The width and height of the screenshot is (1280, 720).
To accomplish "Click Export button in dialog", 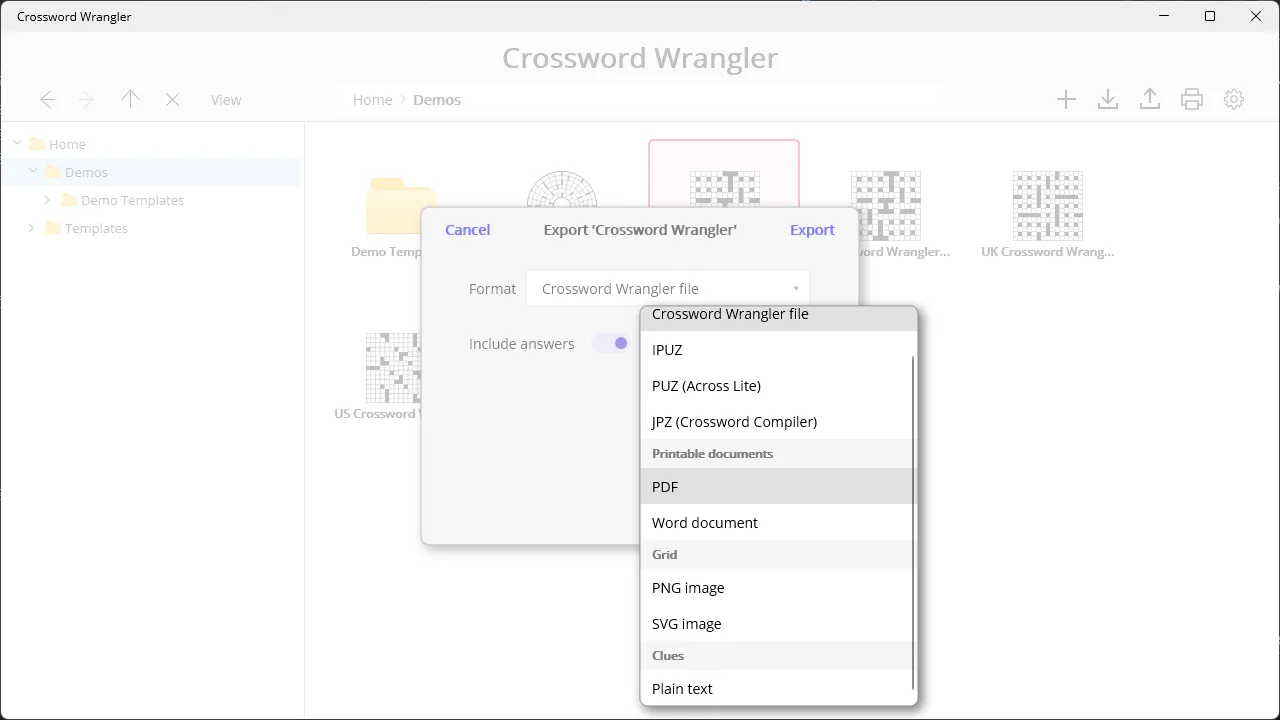I will tap(812, 230).
